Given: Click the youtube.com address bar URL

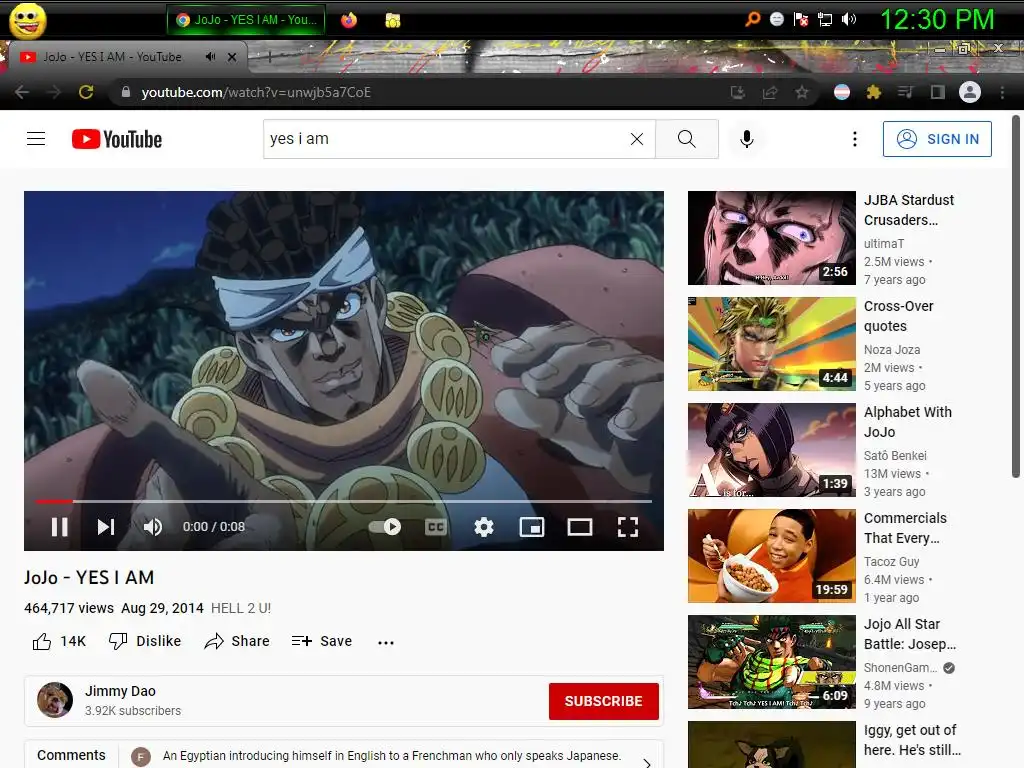Looking at the screenshot, I should pos(256,92).
